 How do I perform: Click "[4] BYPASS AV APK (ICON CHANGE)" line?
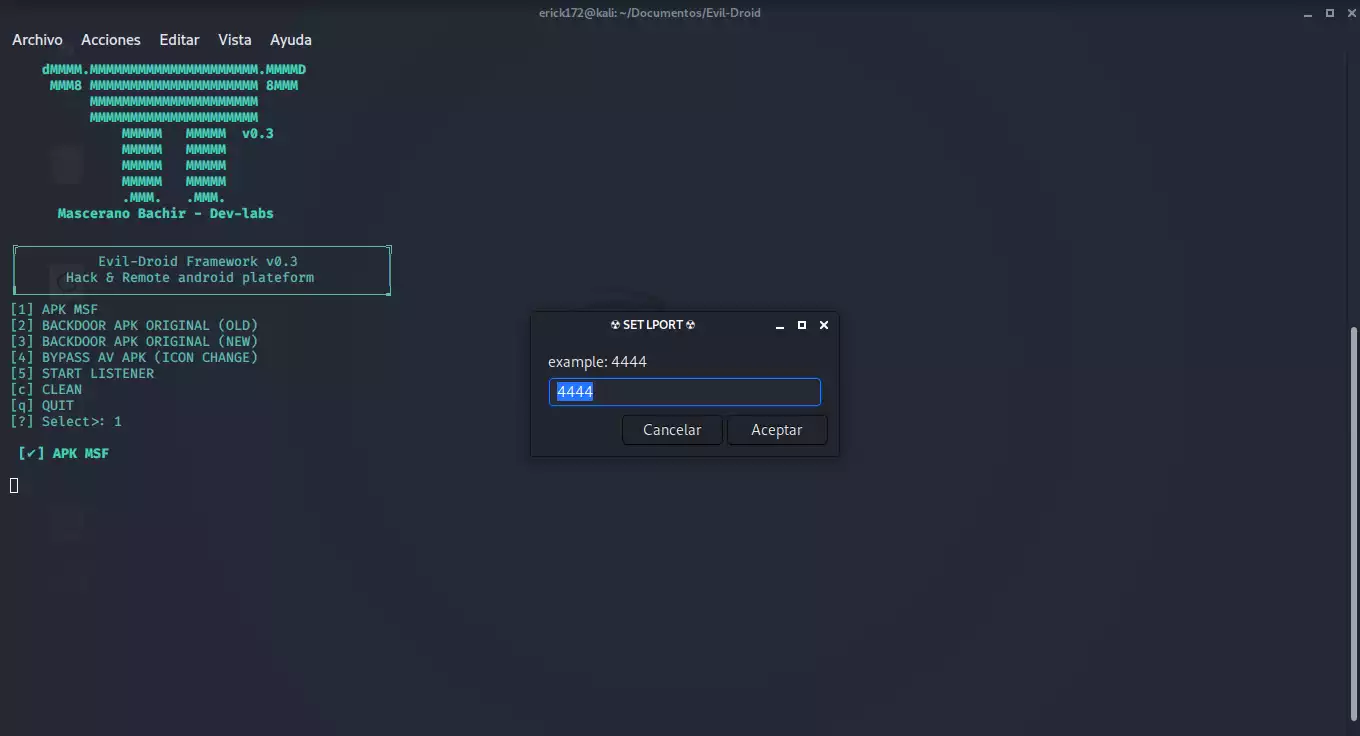click(x=134, y=357)
